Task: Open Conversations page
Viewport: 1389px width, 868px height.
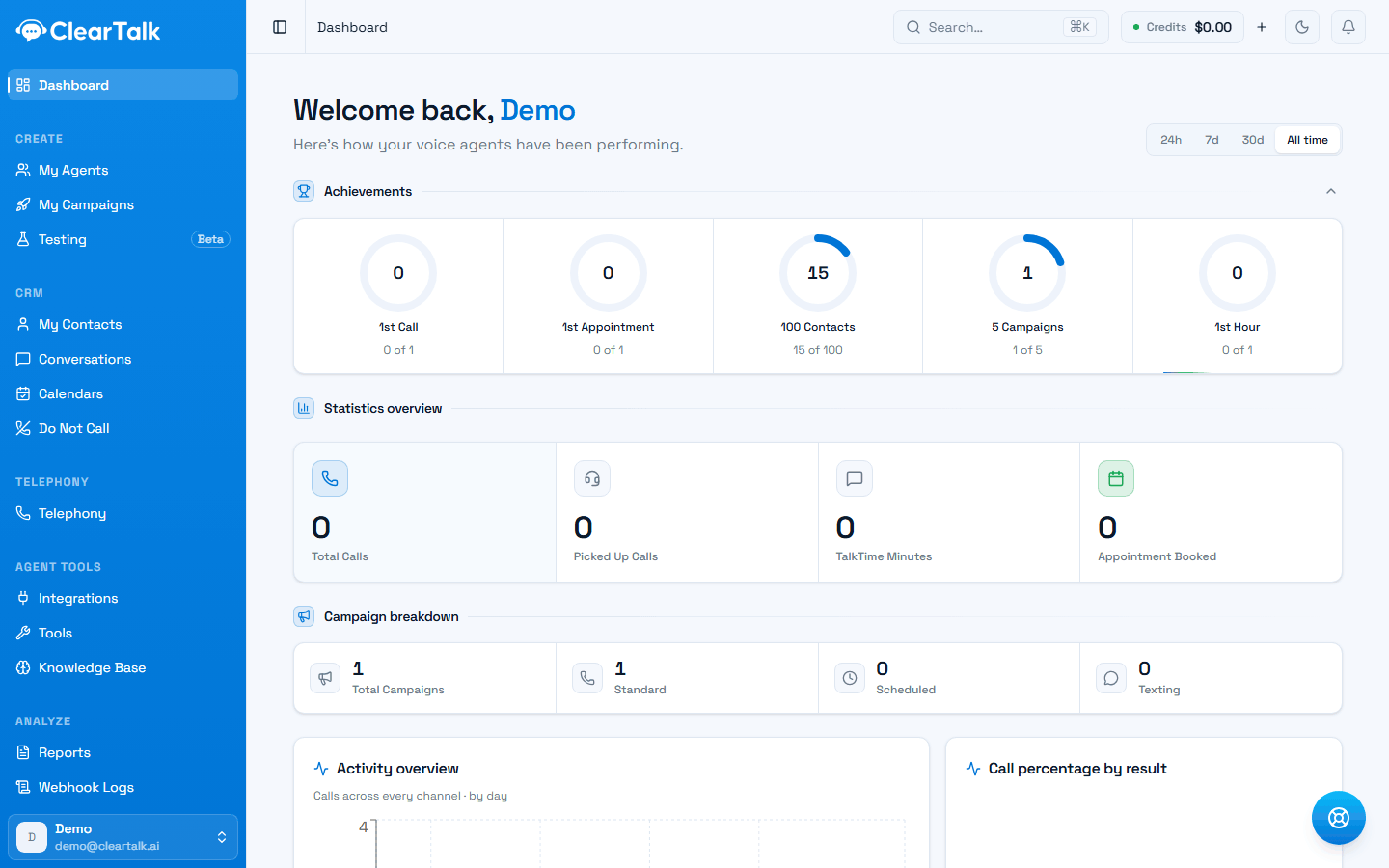Action: coord(123,359)
